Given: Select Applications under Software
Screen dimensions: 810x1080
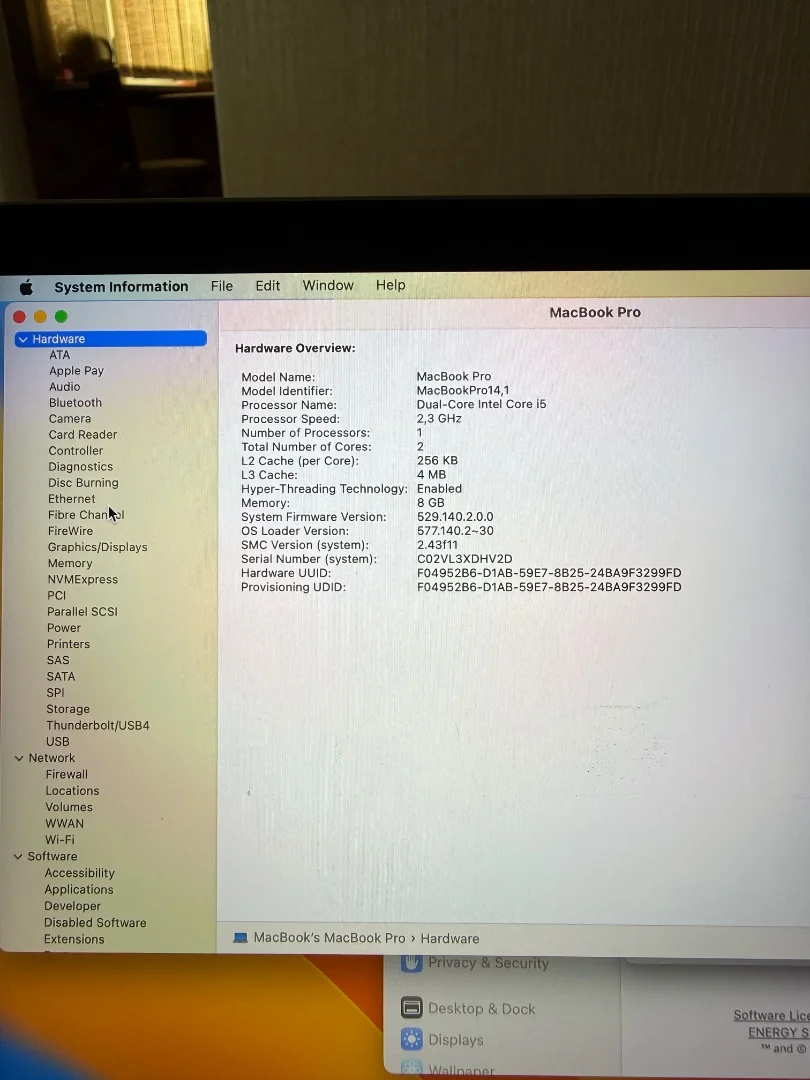Looking at the screenshot, I should pyautogui.click(x=79, y=889).
